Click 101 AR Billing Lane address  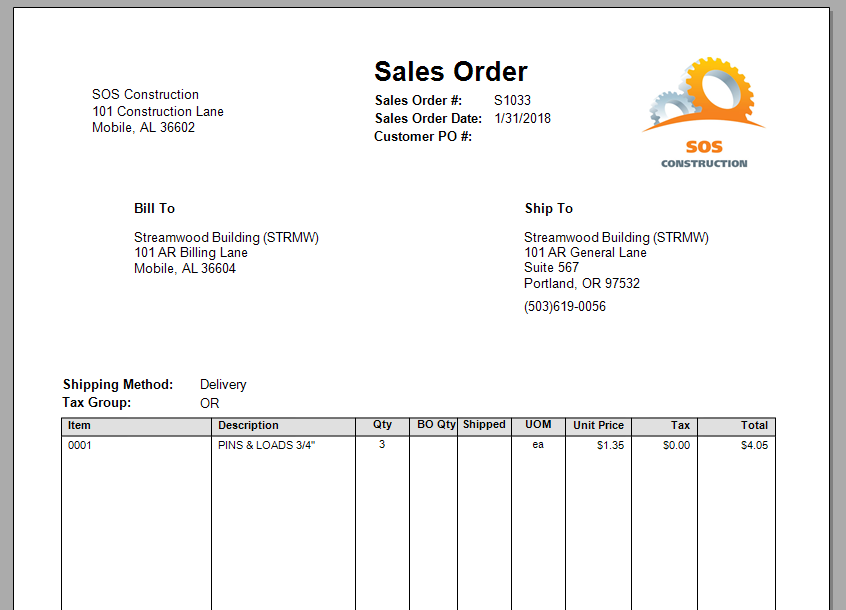(x=190, y=252)
